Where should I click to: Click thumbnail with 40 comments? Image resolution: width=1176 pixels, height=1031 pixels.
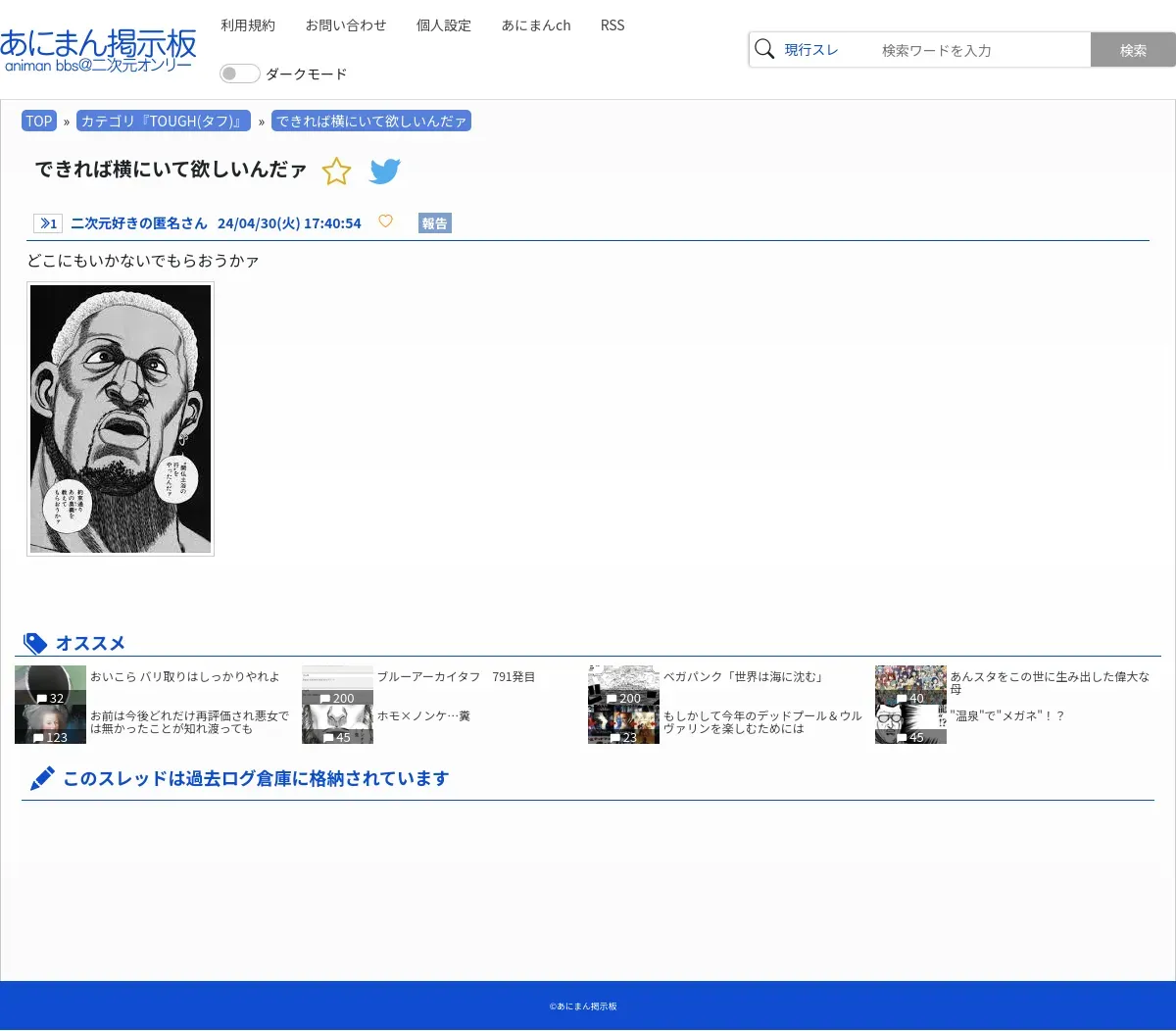click(910, 685)
